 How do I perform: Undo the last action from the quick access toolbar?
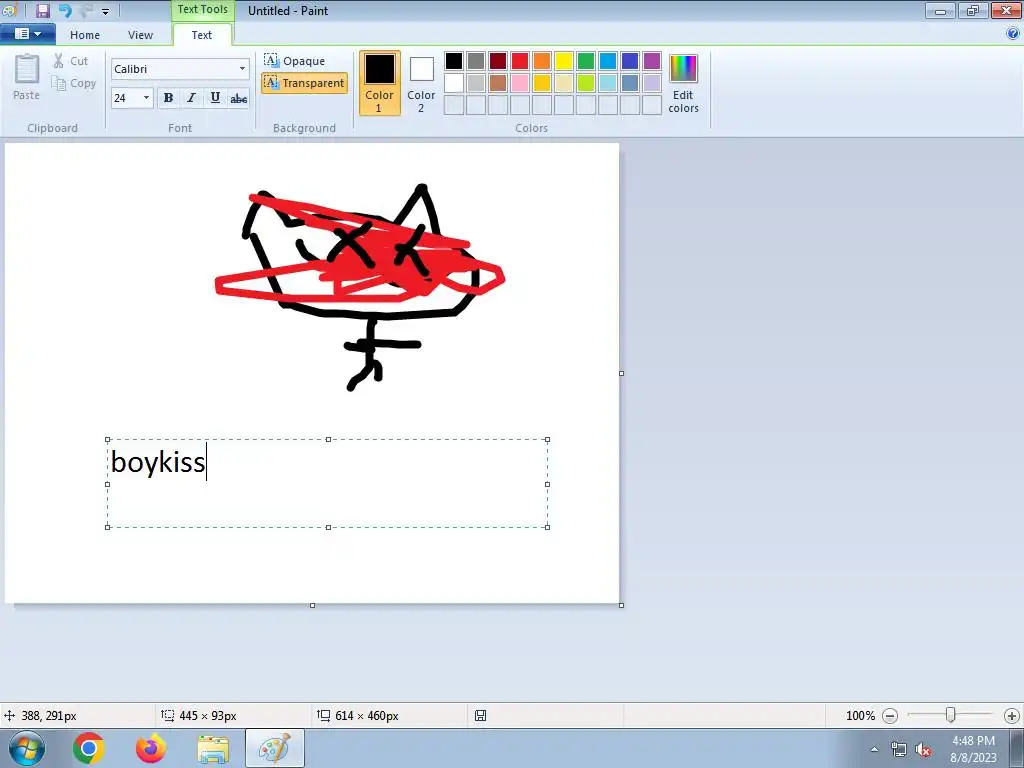click(x=65, y=10)
